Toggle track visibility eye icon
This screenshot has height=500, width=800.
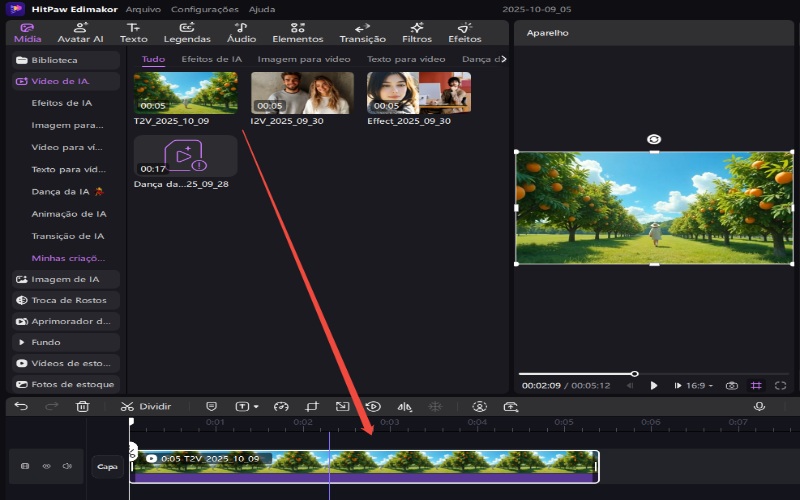[46, 466]
